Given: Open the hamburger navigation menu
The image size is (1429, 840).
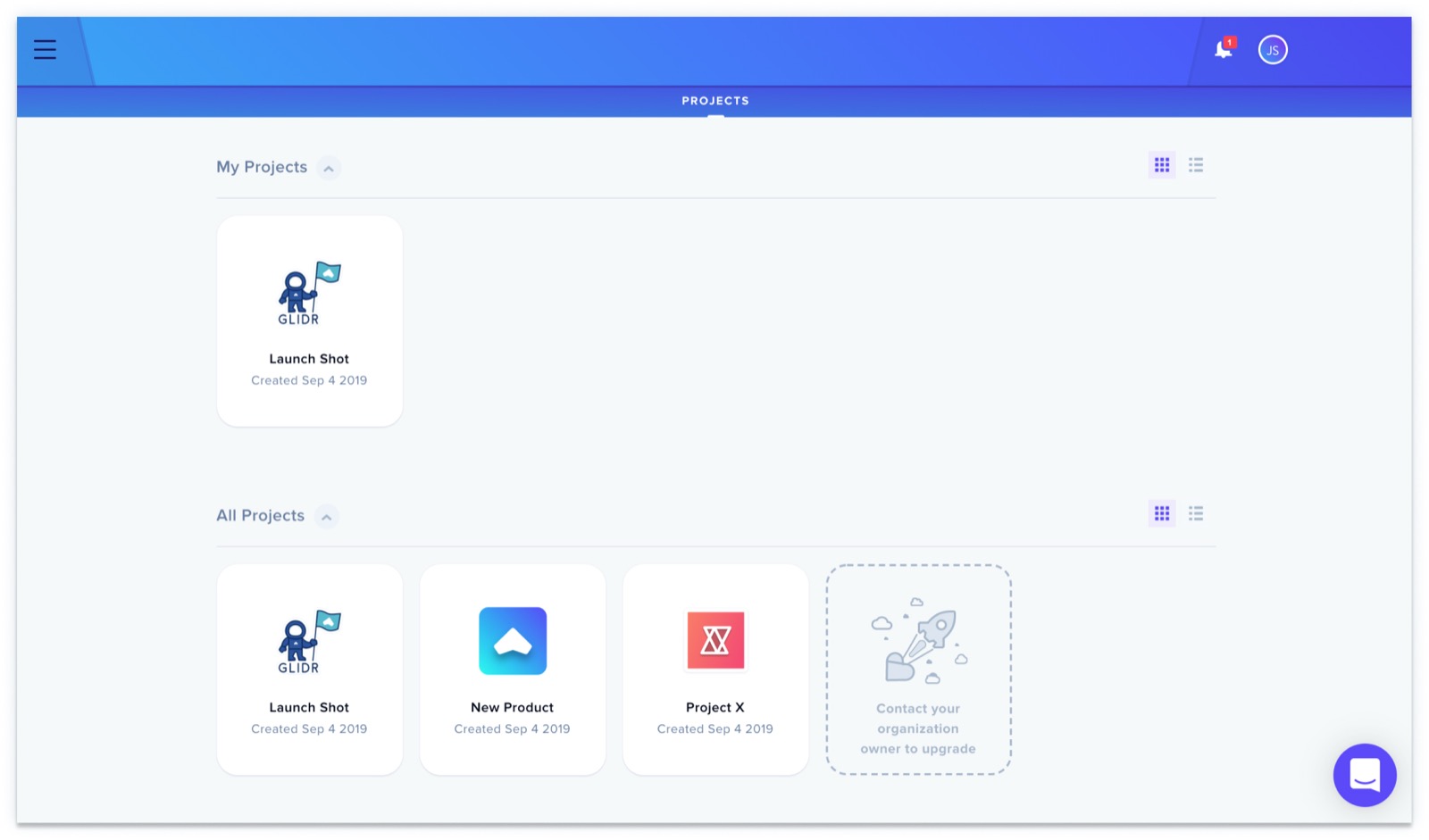Looking at the screenshot, I should pyautogui.click(x=45, y=50).
